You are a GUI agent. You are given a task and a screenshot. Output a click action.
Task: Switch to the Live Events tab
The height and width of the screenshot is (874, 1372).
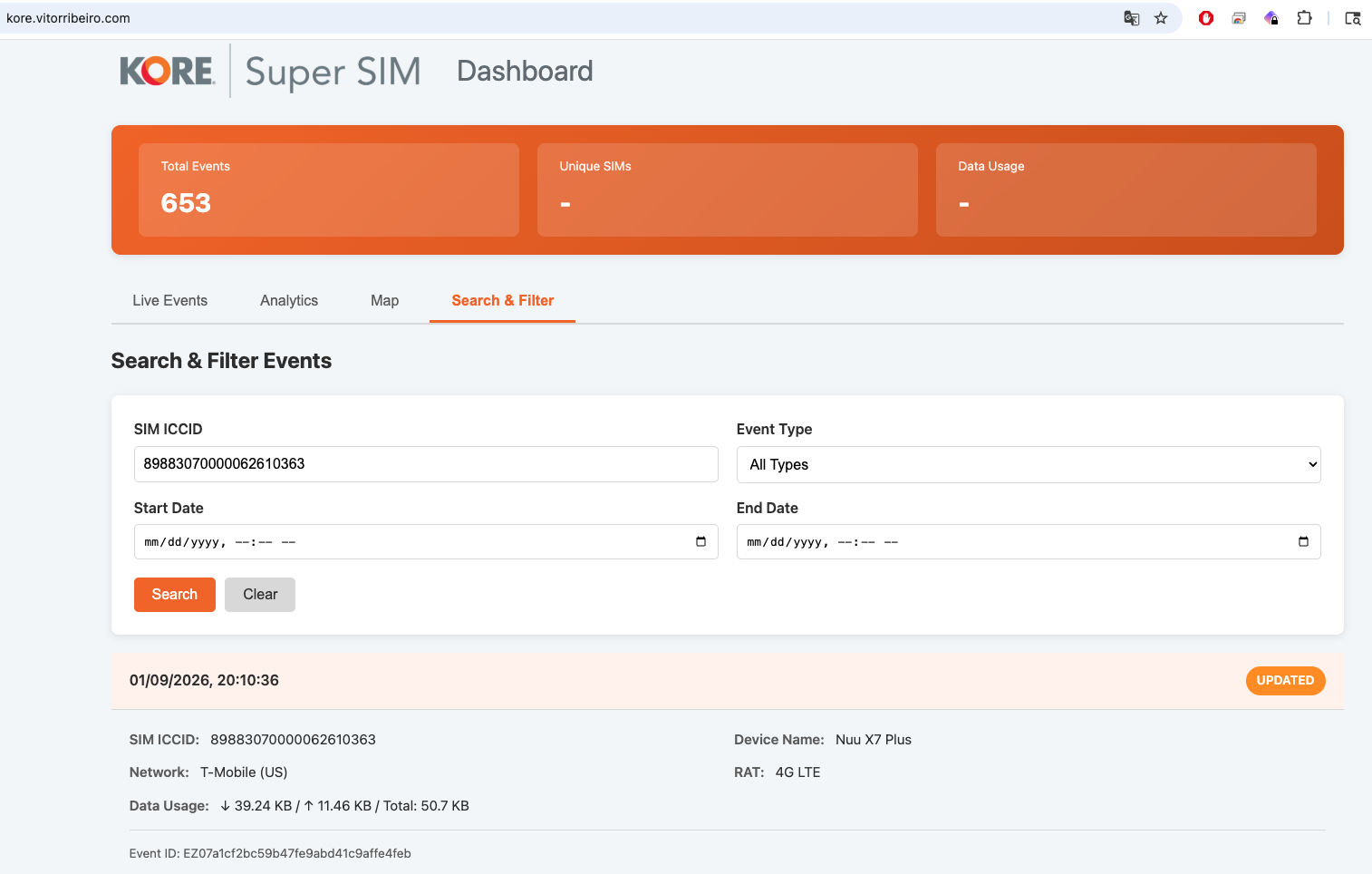coord(169,300)
